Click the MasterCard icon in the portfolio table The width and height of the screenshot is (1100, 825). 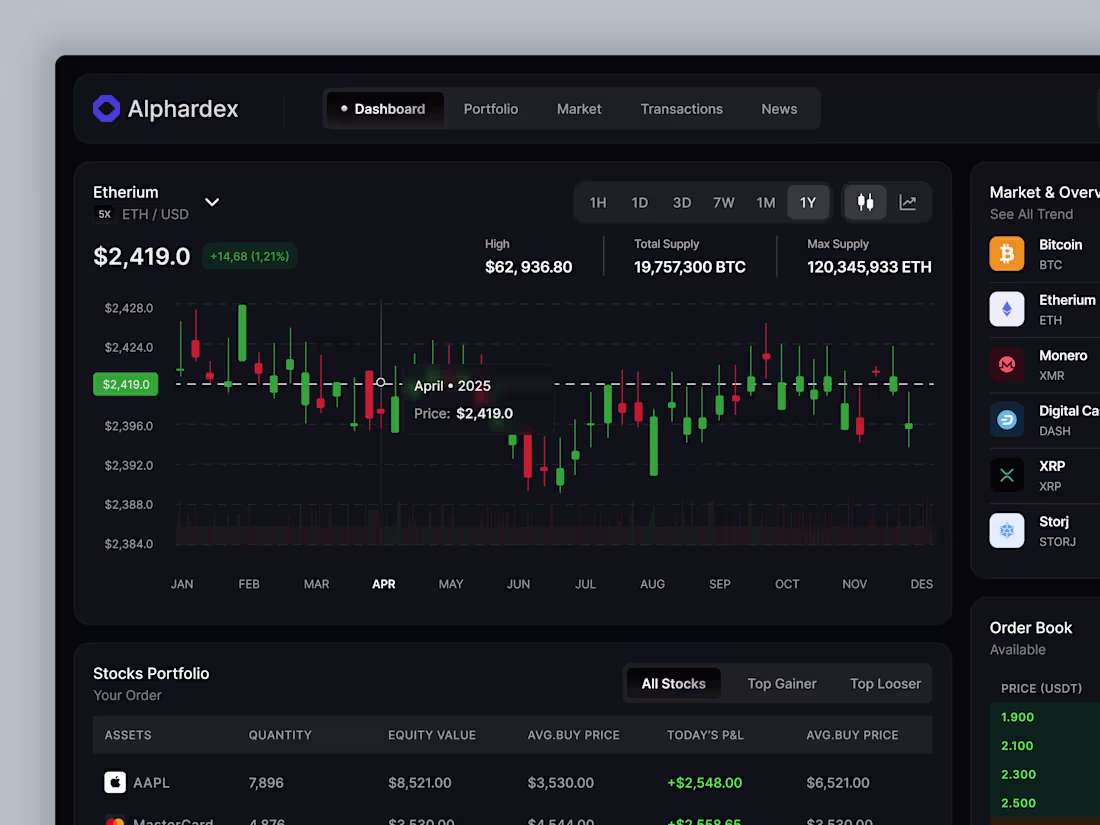[114, 820]
